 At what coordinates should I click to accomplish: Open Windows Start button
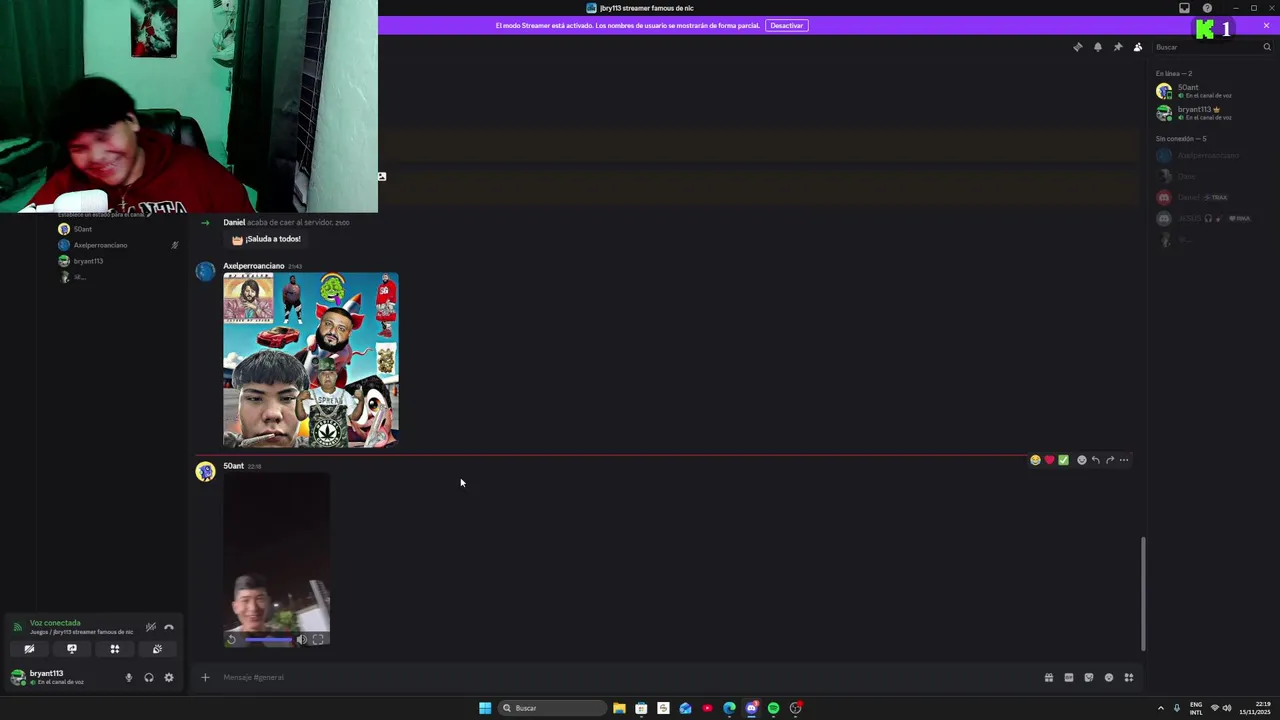pyautogui.click(x=485, y=708)
